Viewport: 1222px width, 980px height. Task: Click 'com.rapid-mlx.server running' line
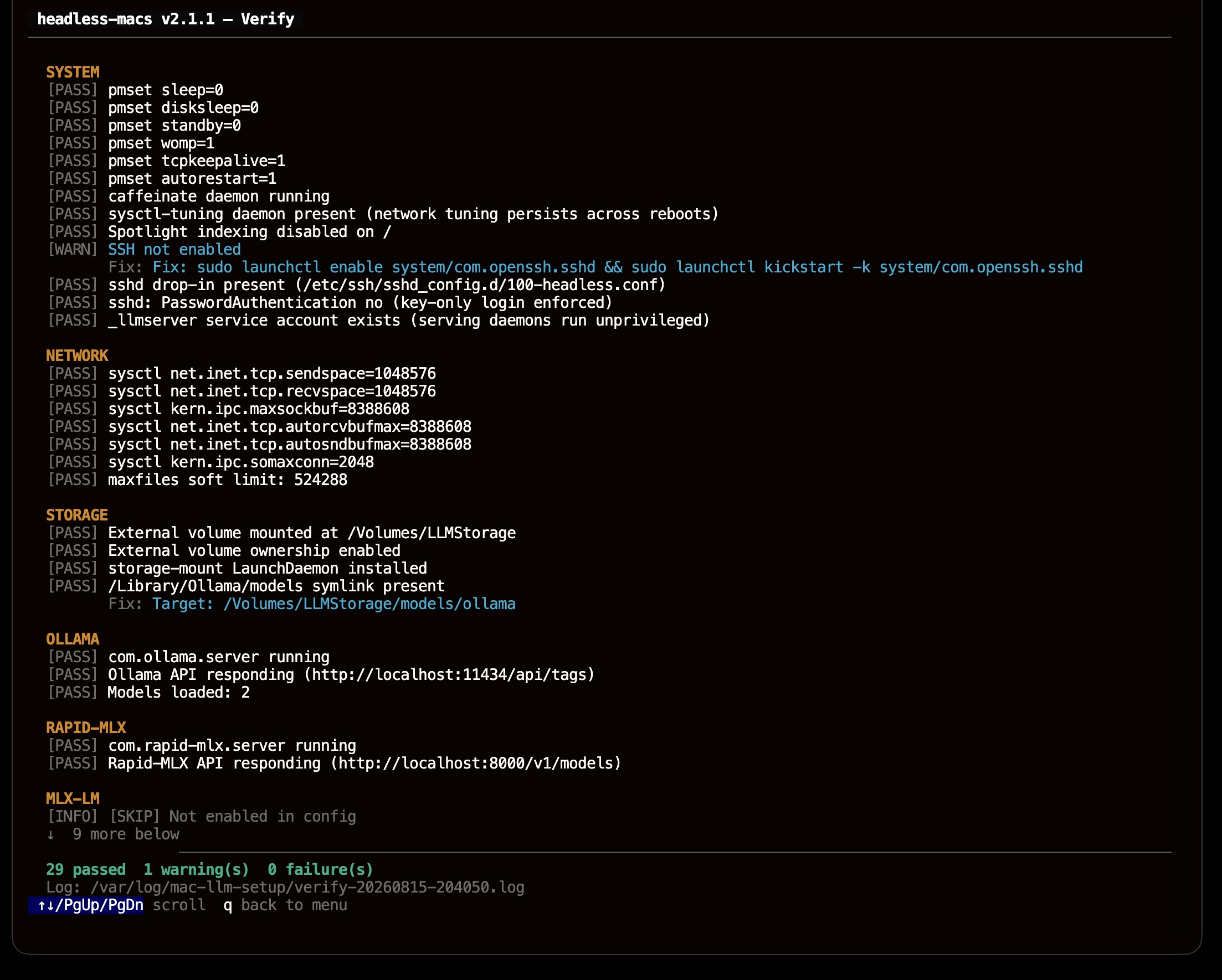pyautogui.click(x=232, y=746)
